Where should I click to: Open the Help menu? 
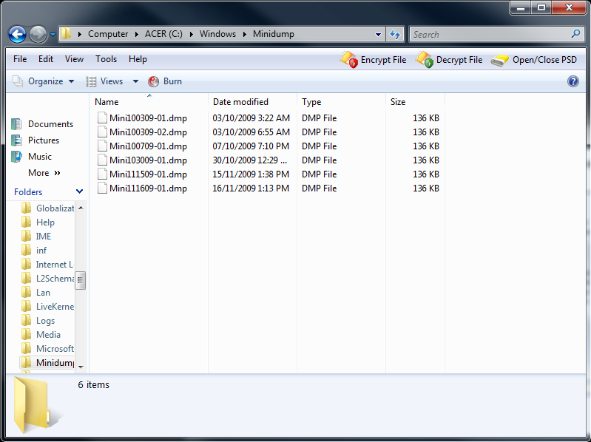pos(138,59)
